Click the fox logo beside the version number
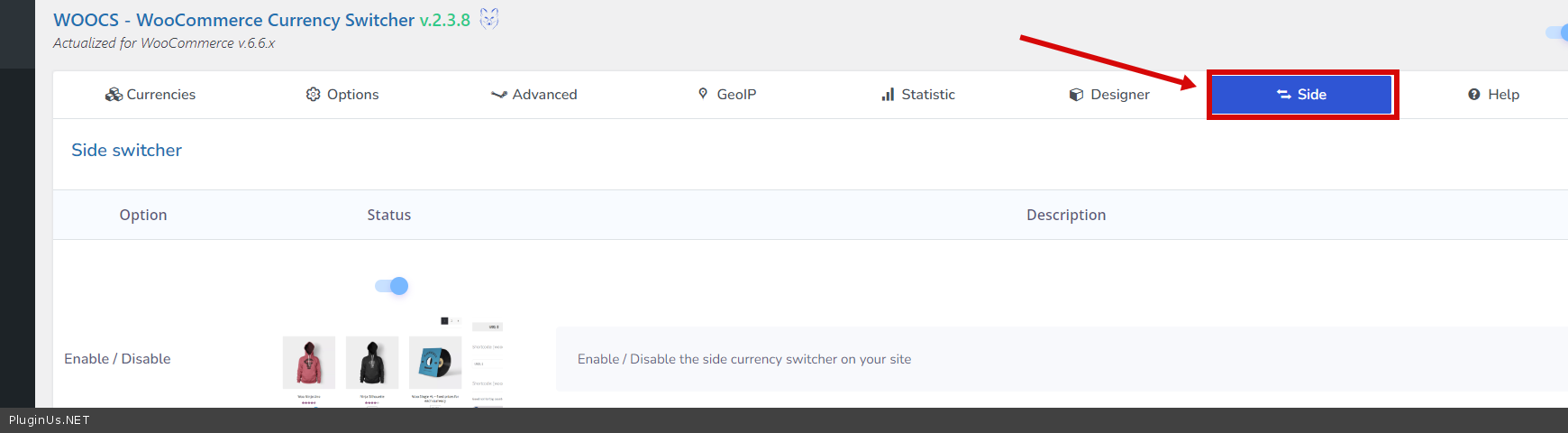This screenshot has width=1568, height=433. click(488, 19)
